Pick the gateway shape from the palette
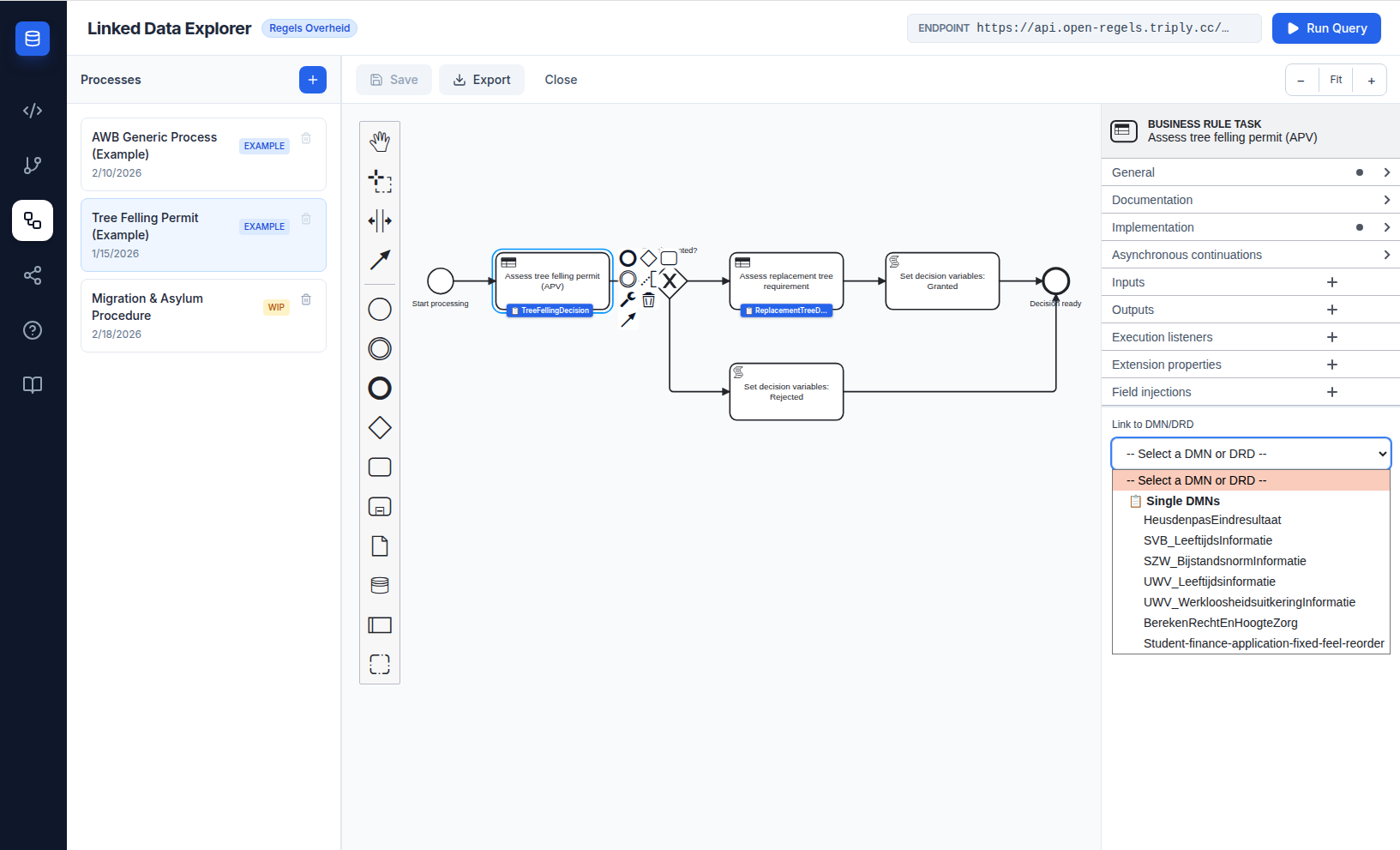The height and width of the screenshot is (850, 1400). (x=380, y=426)
